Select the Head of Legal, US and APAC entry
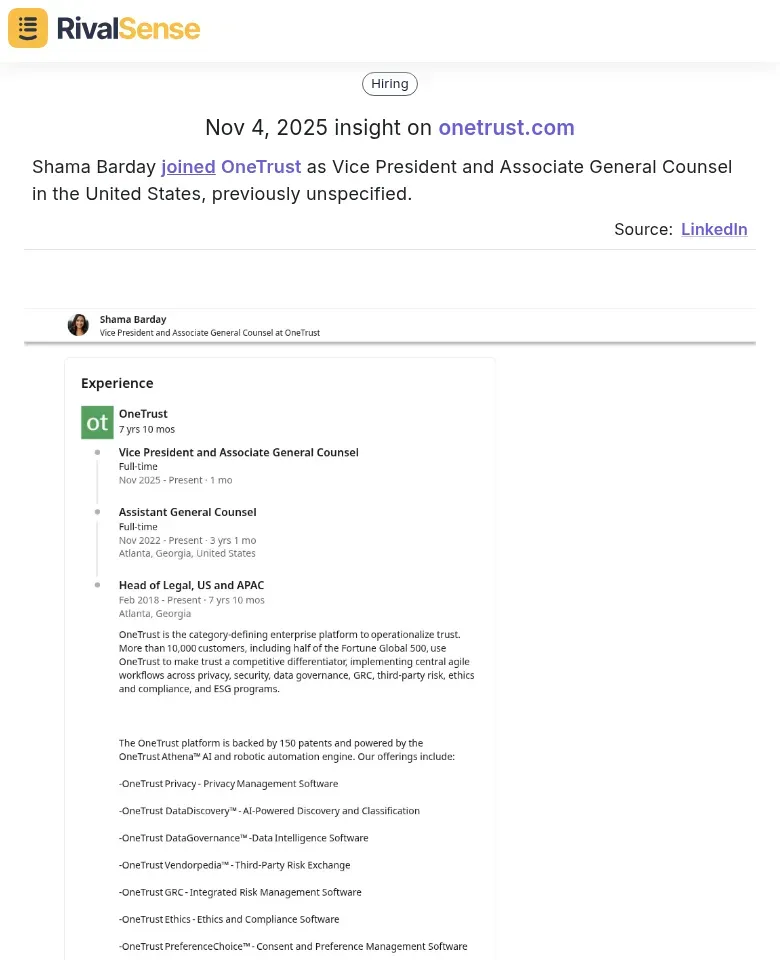Image resolution: width=780 pixels, height=960 pixels. click(191, 585)
